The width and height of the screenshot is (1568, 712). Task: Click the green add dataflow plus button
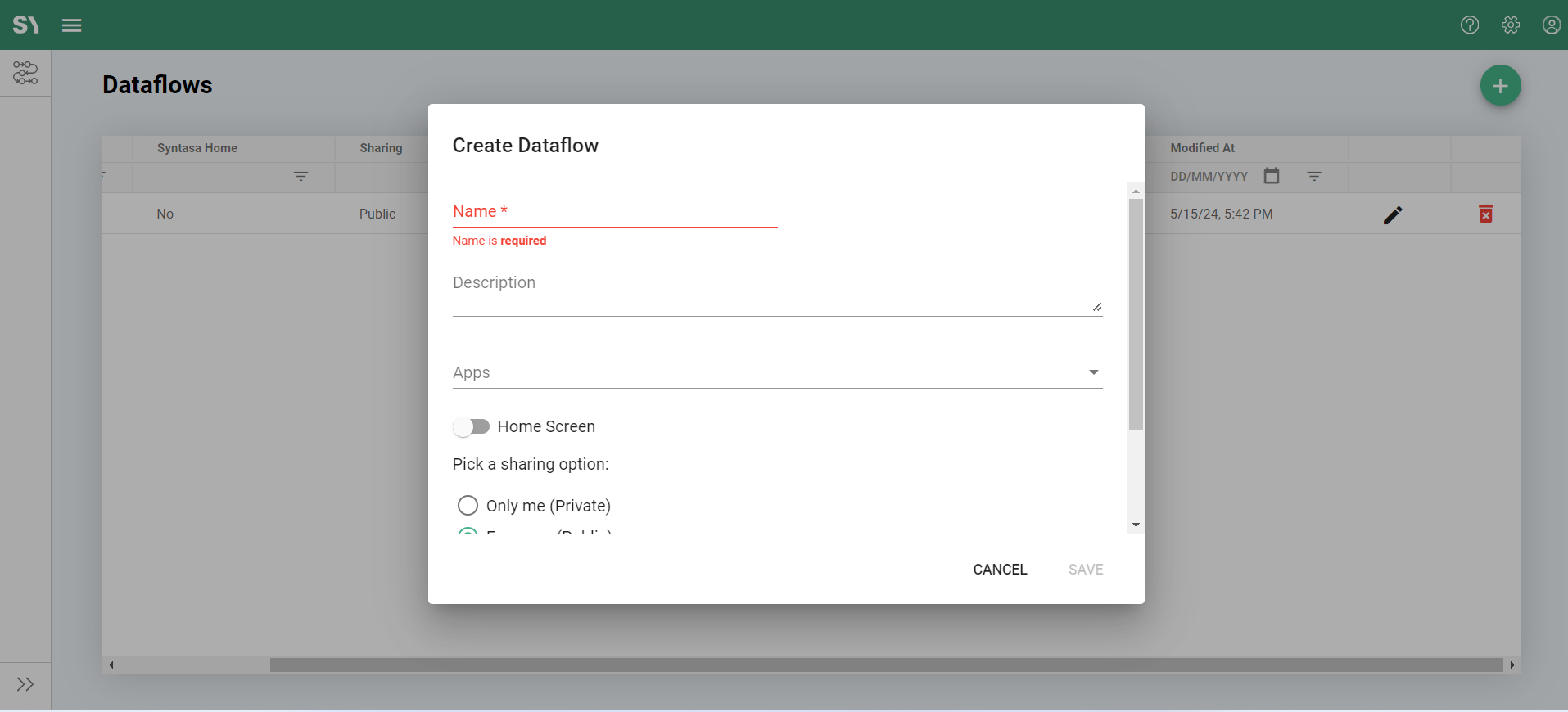(1500, 86)
